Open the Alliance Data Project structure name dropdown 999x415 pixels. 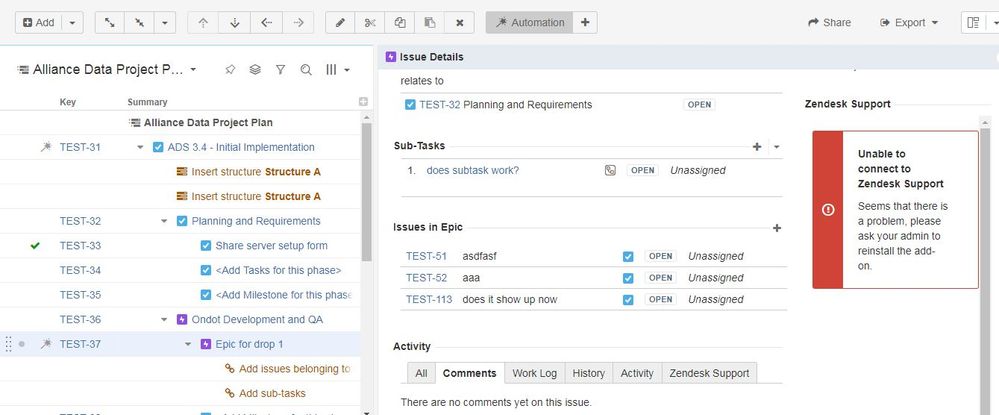pos(193,69)
